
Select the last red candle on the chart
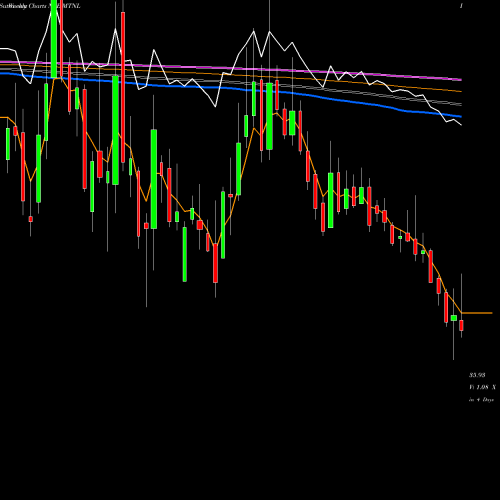click(461, 325)
